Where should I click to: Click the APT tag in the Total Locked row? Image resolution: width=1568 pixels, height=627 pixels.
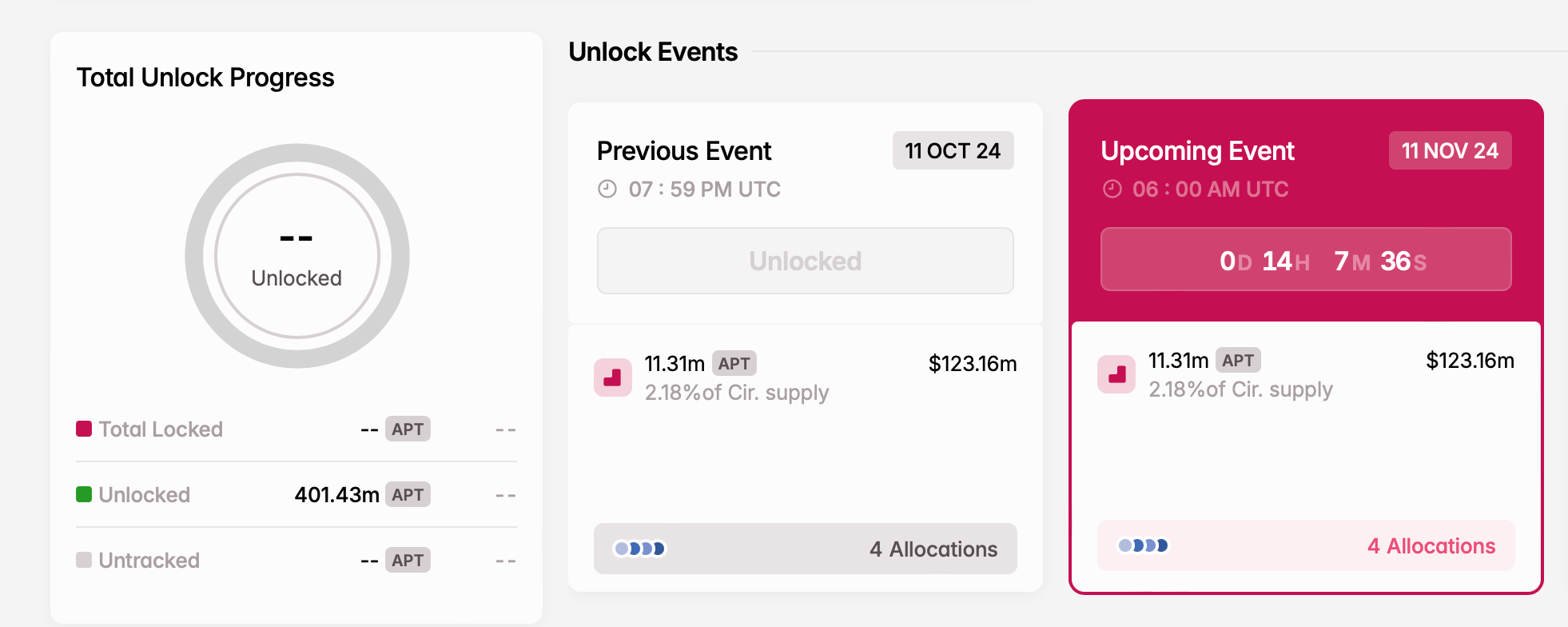(408, 429)
